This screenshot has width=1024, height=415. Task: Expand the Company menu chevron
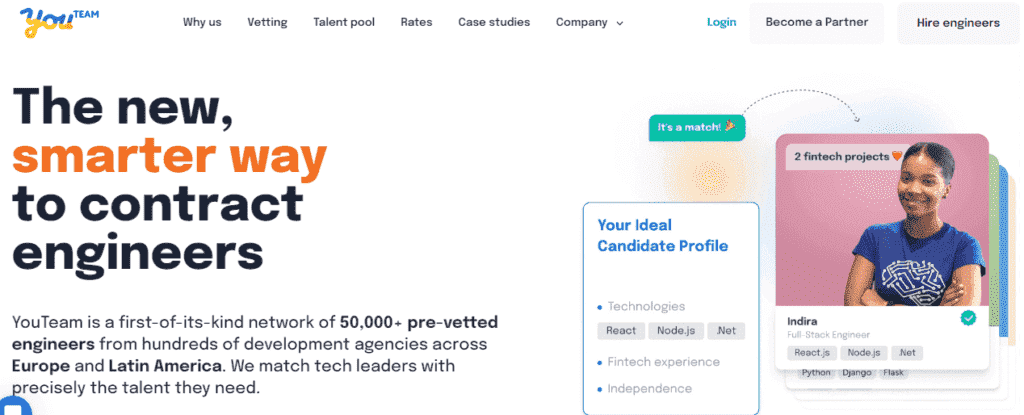(x=620, y=23)
